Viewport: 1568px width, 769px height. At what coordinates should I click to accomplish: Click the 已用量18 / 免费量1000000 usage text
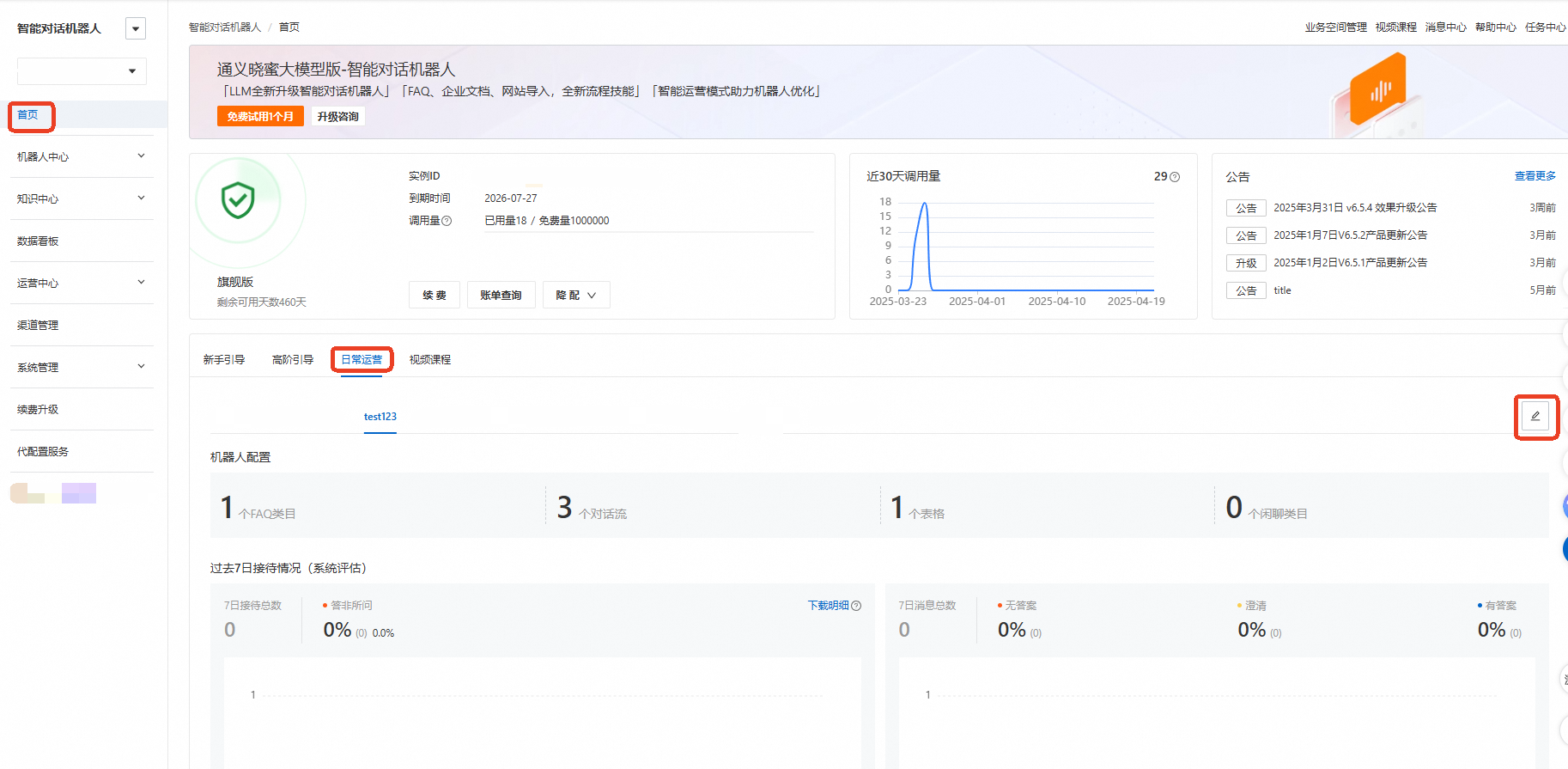pyautogui.click(x=547, y=221)
